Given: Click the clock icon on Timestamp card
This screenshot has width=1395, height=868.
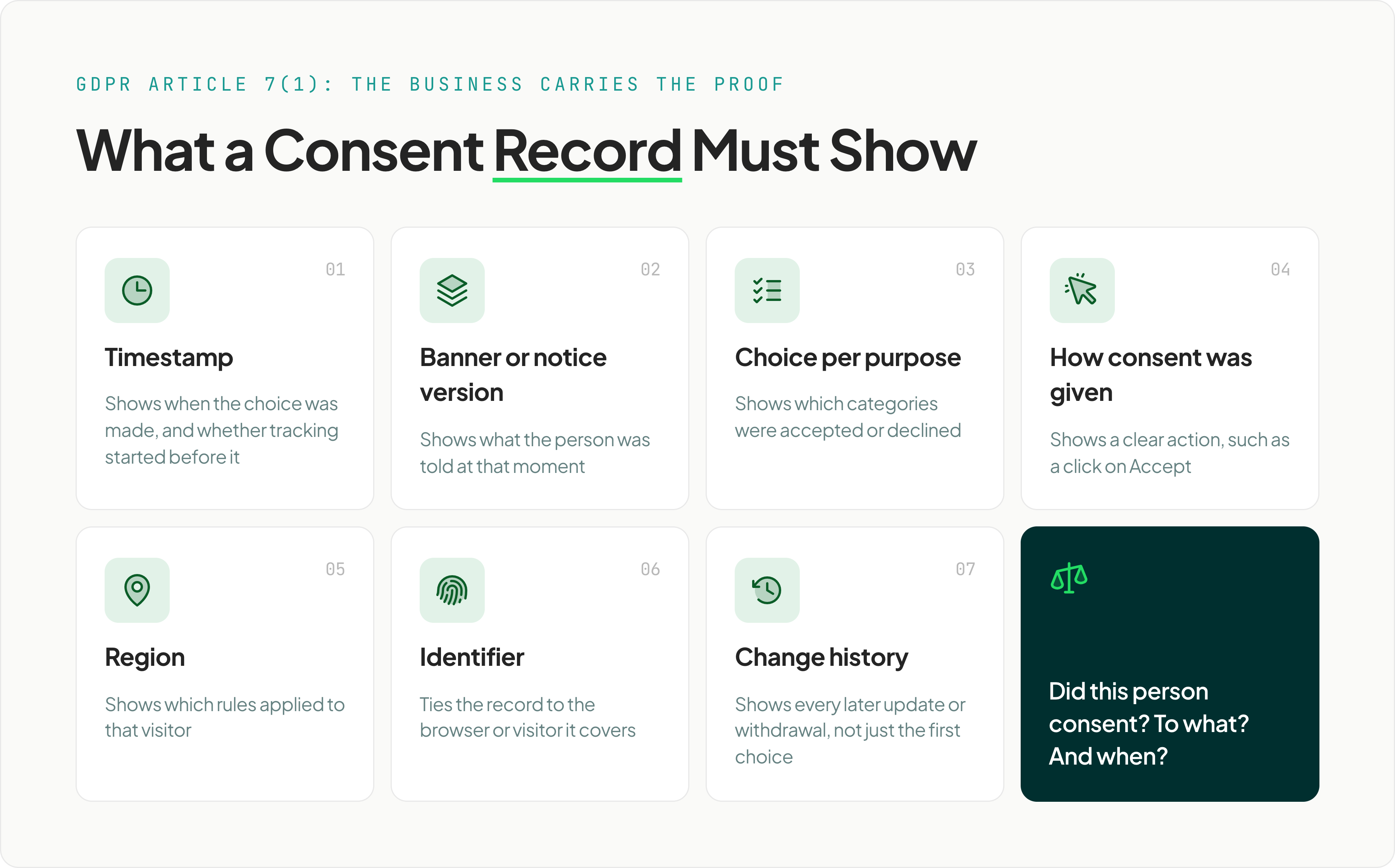Looking at the screenshot, I should 137,290.
